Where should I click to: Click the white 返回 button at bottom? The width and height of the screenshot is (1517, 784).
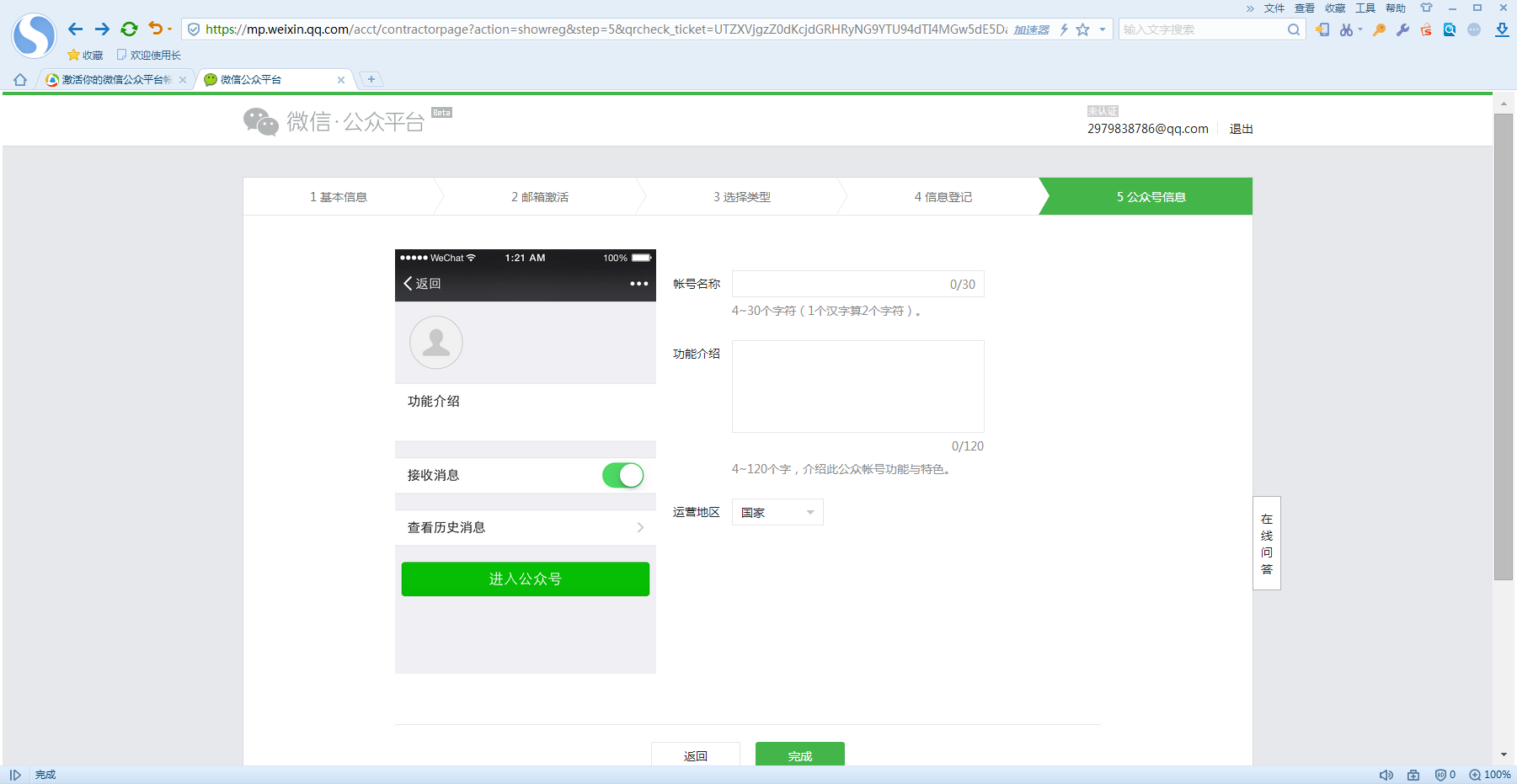(x=696, y=754)
